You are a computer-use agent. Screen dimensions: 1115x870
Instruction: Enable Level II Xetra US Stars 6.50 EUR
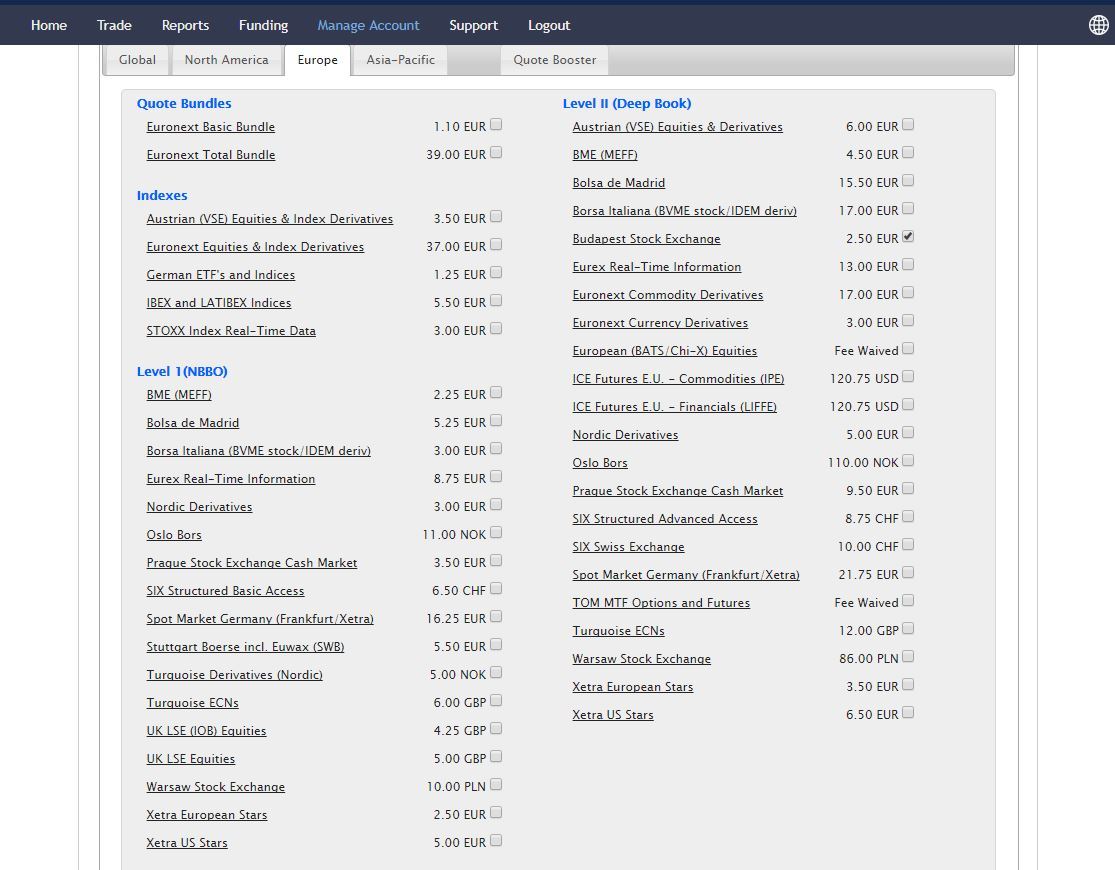click(x=908, y=713)
